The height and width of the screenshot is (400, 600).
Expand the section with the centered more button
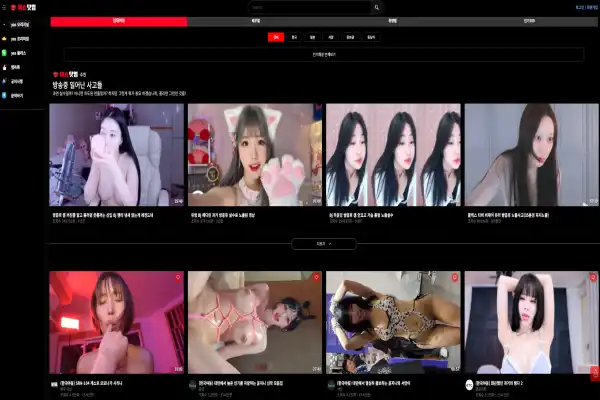tap(323, 243)
